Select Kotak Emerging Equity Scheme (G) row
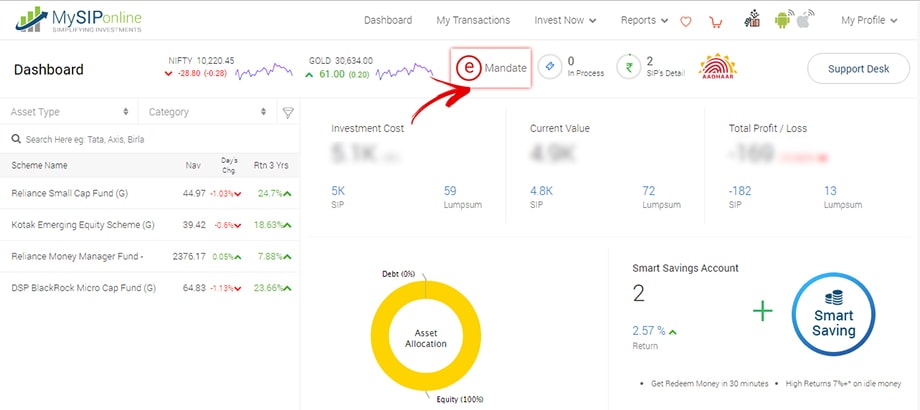 (150, 225)
